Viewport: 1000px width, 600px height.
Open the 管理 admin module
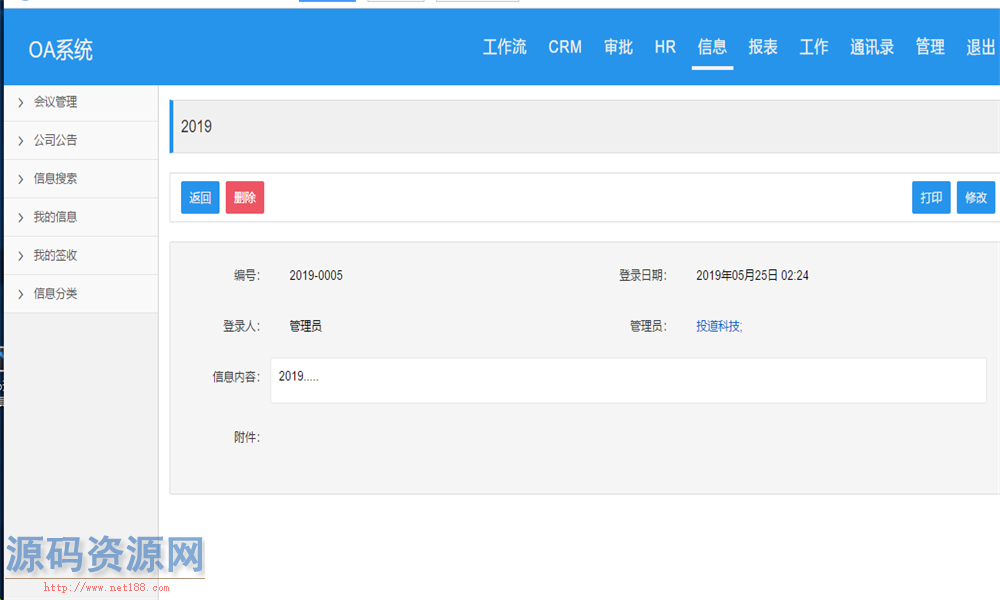929,46
